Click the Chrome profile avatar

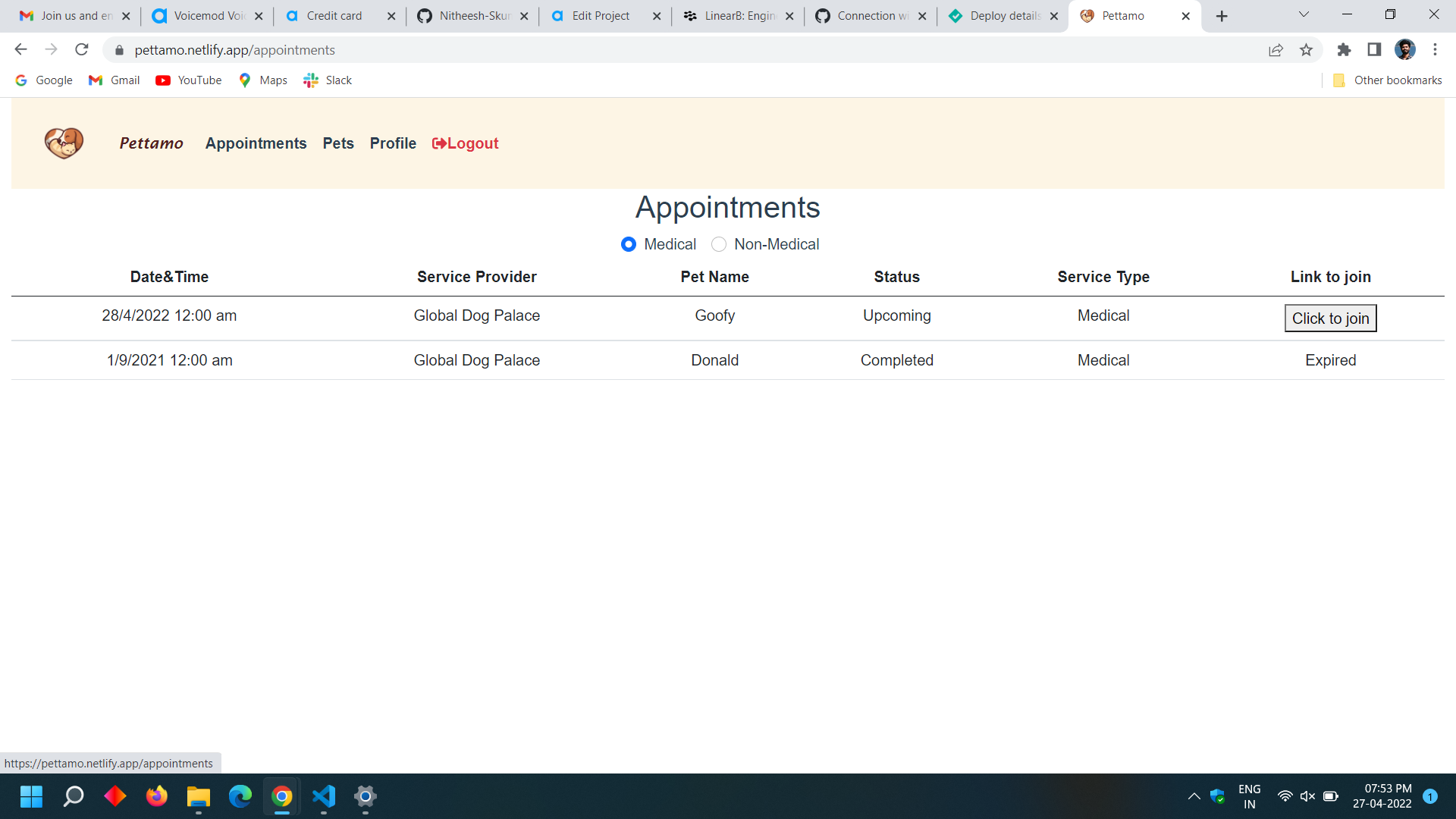tap(1404, 50)
